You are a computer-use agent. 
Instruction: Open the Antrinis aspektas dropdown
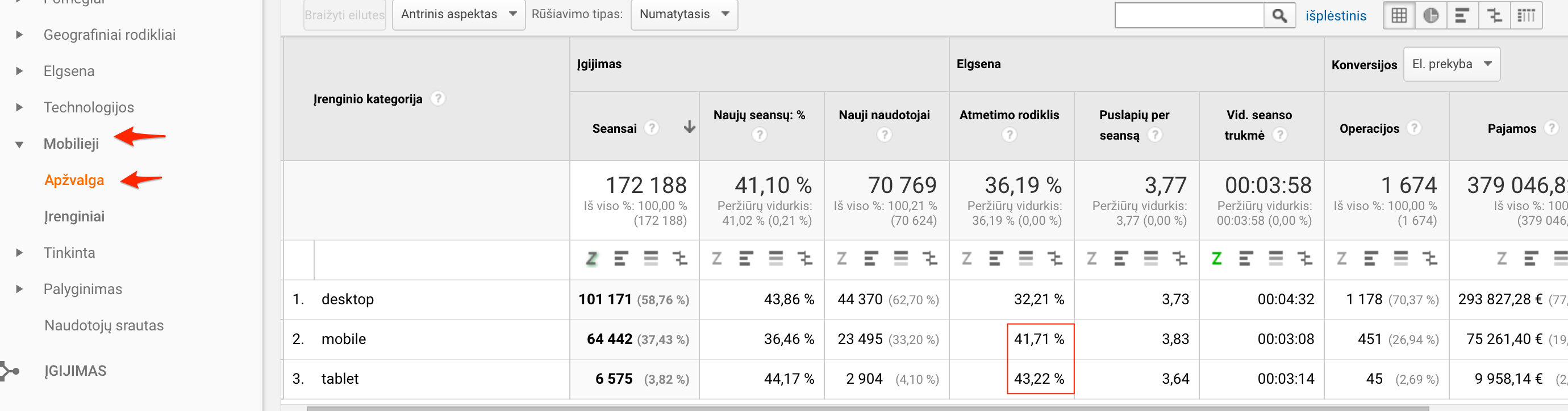point(458,14)
